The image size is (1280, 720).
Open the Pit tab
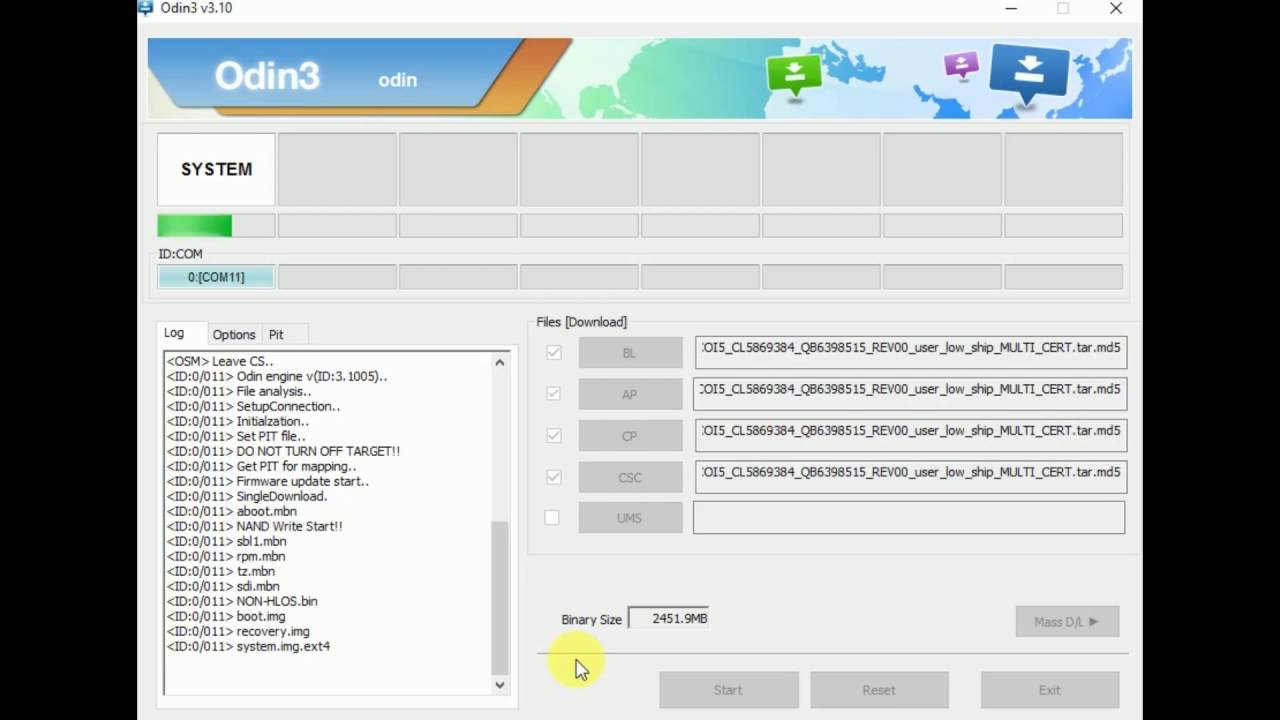pyautogui.click(x=276, y=335)
